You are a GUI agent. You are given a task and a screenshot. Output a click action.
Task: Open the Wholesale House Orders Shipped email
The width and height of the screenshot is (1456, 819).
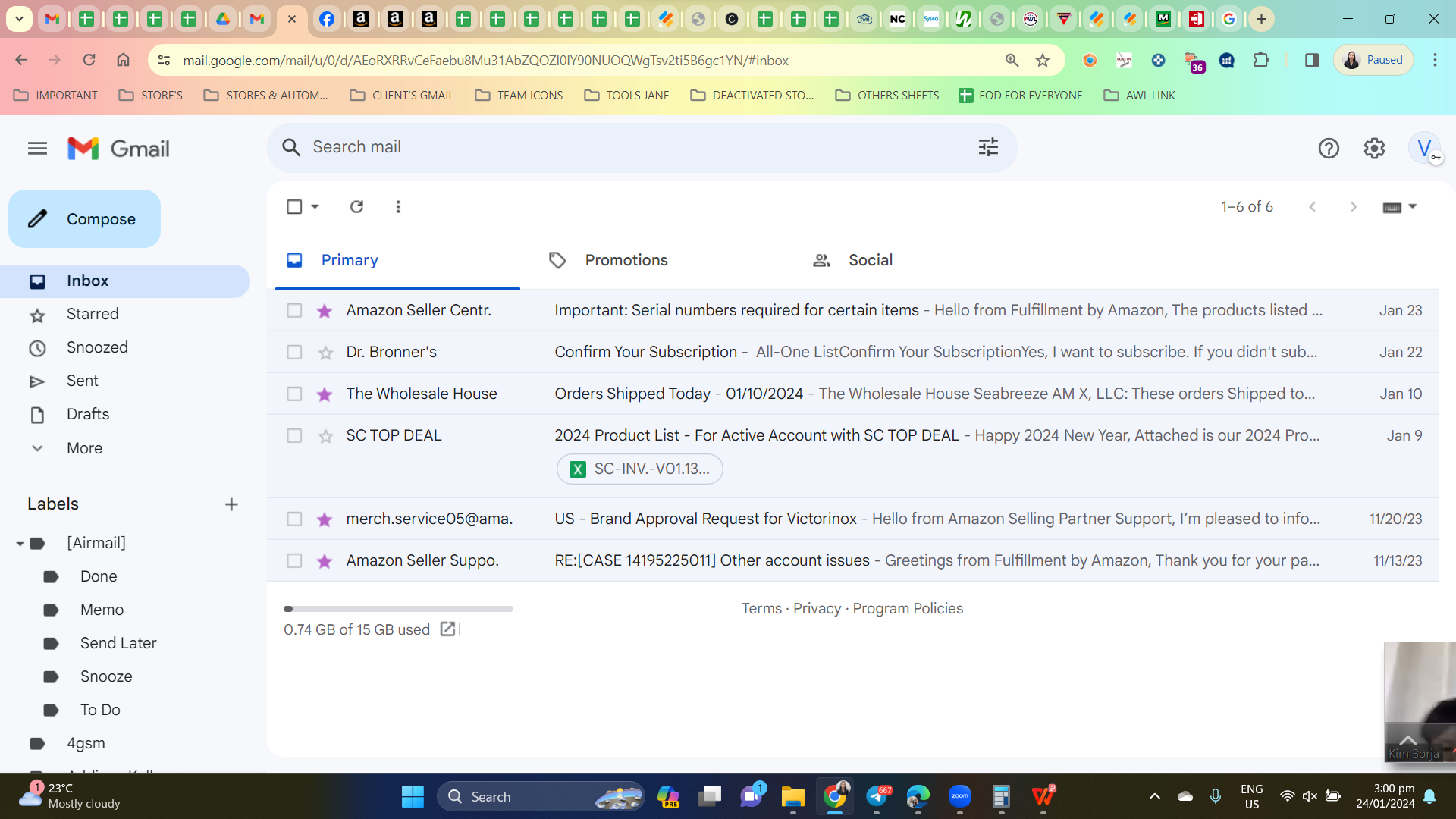pos(853,394)
